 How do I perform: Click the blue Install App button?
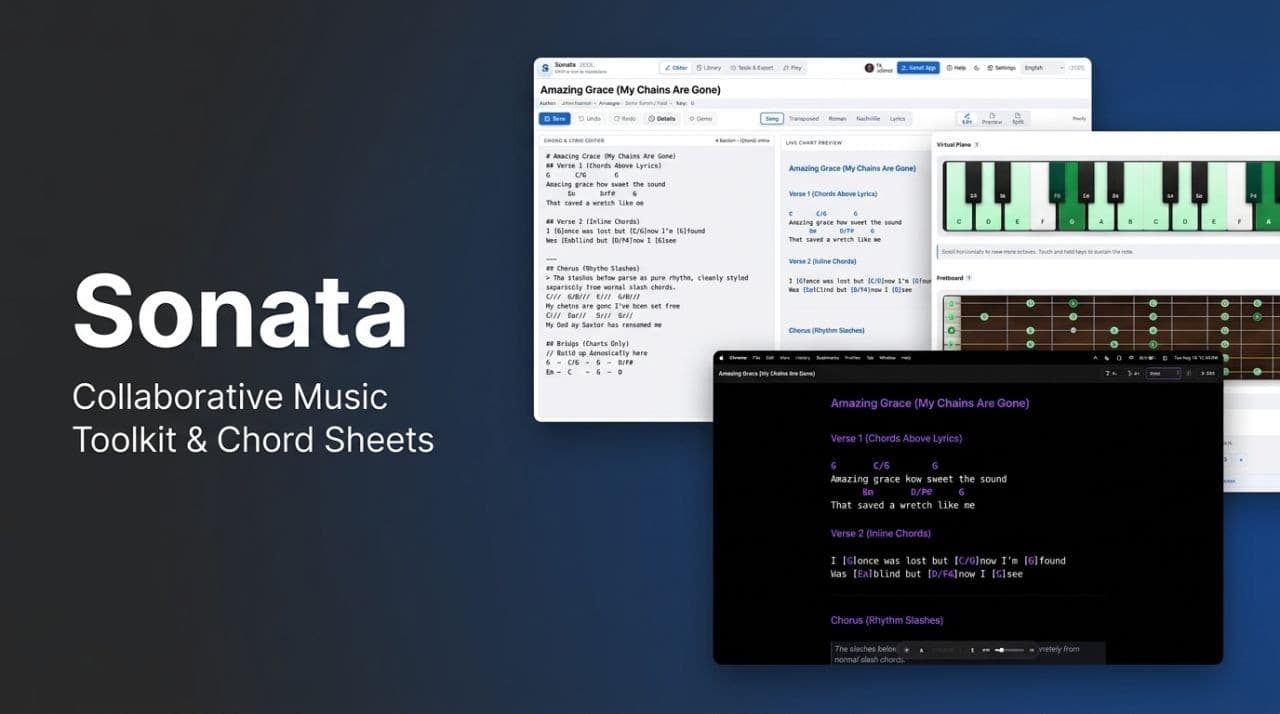pos(918,68)
